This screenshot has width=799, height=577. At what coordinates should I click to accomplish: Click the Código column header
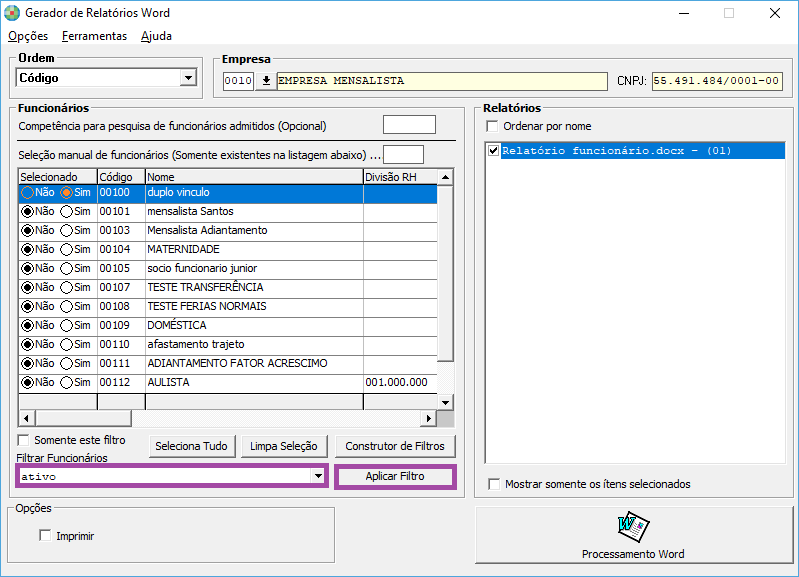[121, 177]
